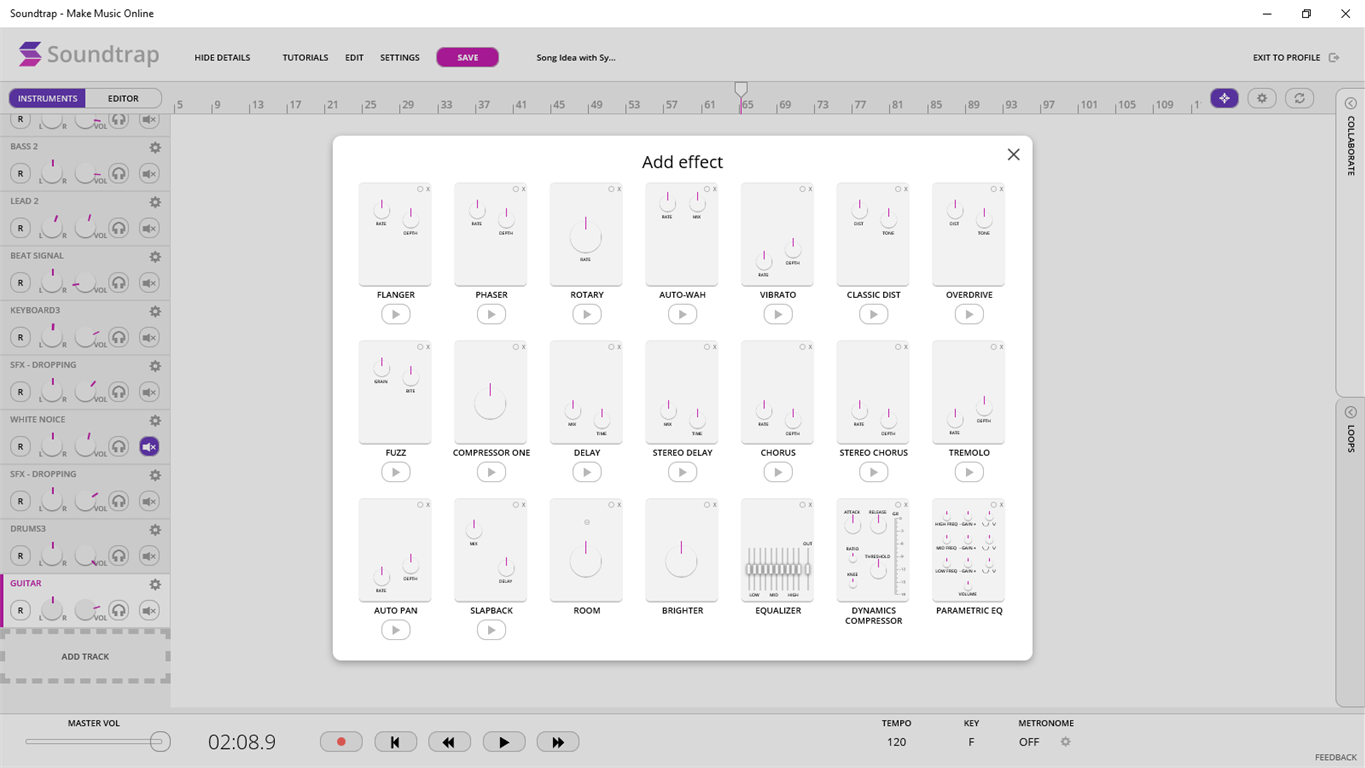Viewport: 1365px width, 768px height.
Task: Open settings gear for GUITAR track
Action: click(x=155, y=584)
